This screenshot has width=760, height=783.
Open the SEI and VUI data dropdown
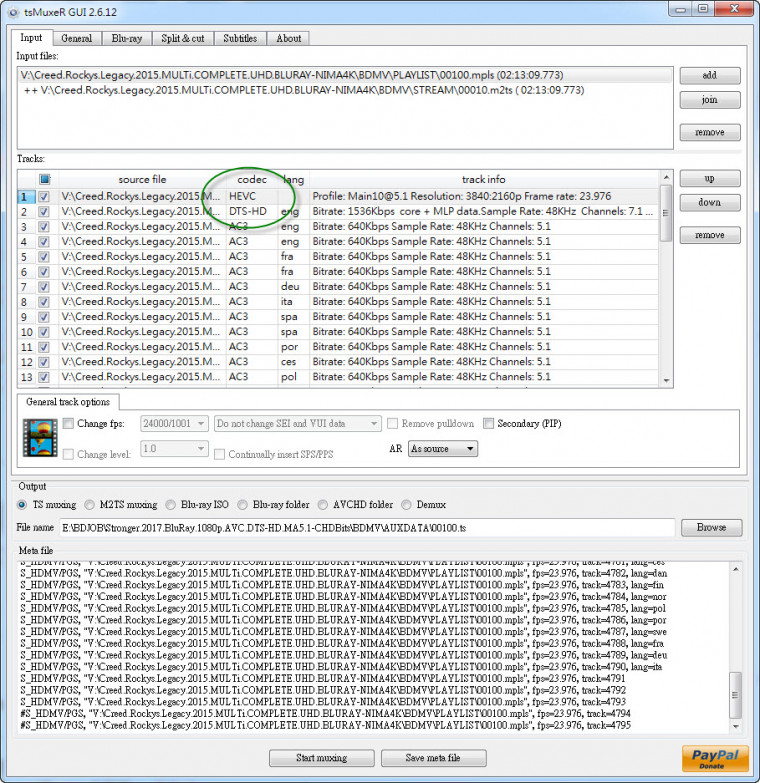pyautogui.click(x=296, y=424)
